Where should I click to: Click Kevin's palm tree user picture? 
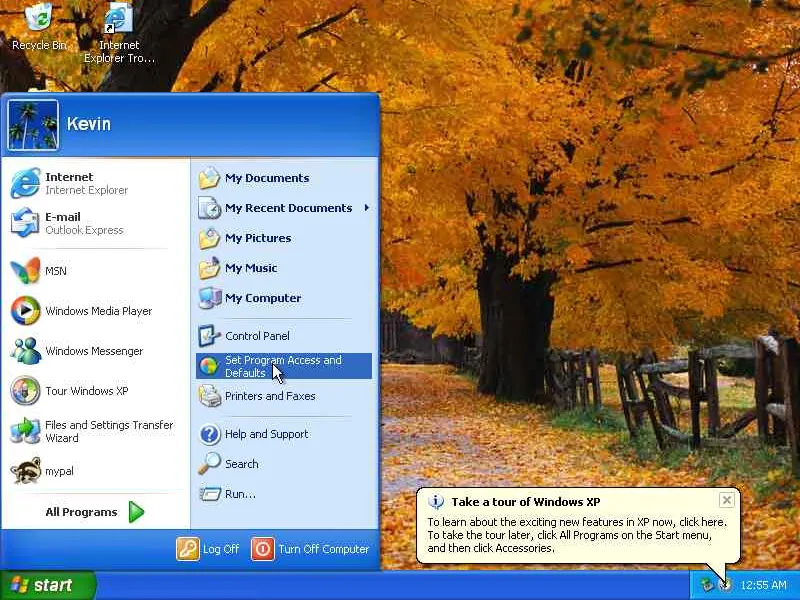click(x=33, y=125)
